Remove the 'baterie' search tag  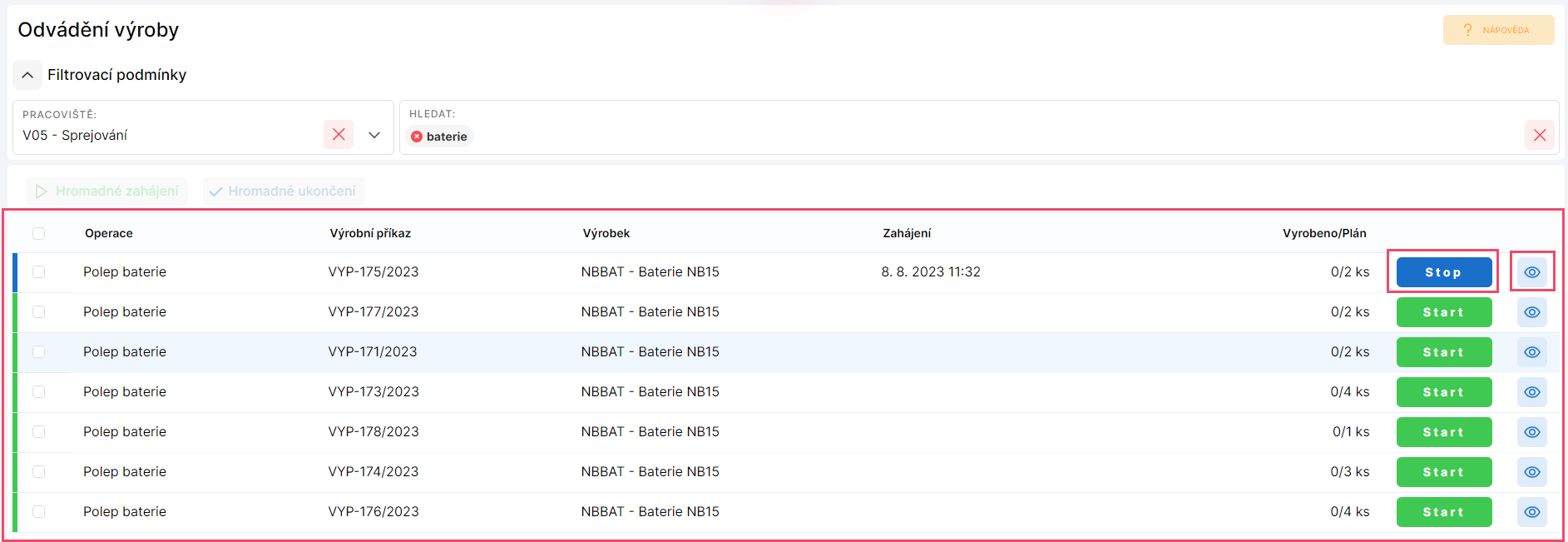[417, 137]
